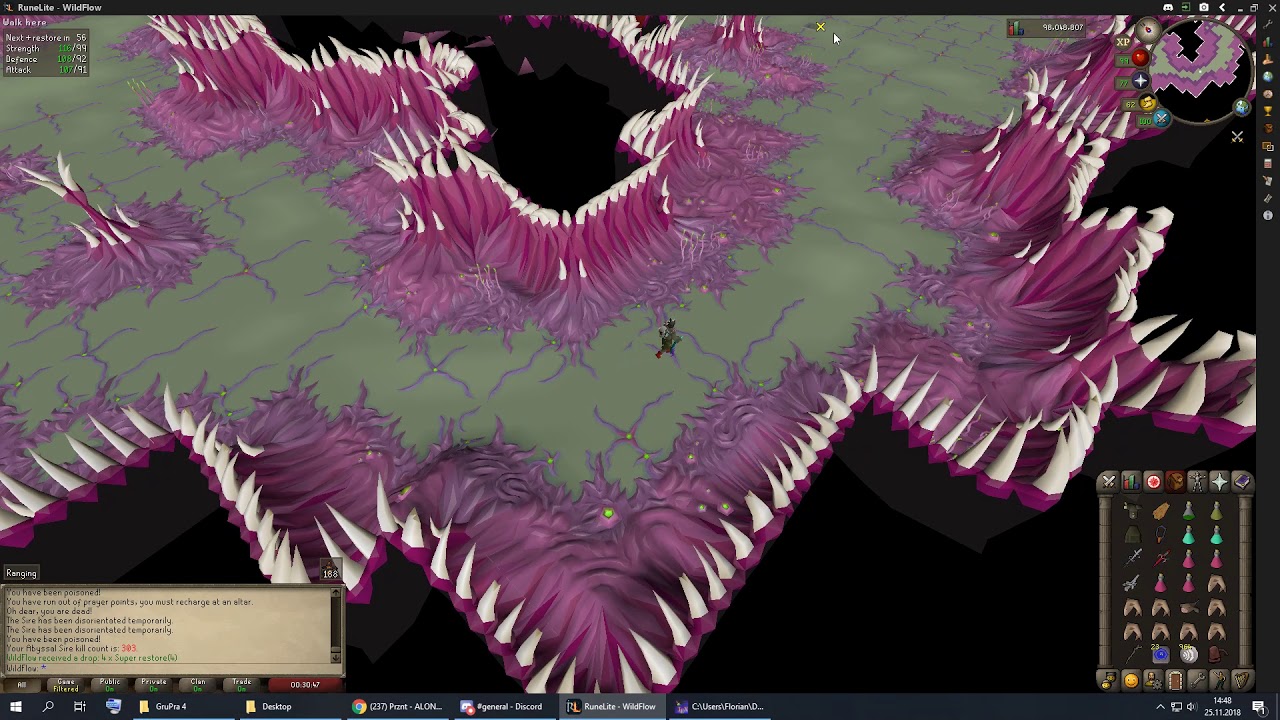This screenshot has height=720, width=1280.
Task: Open the Prayer tab
Action: tap(1220, 481)
